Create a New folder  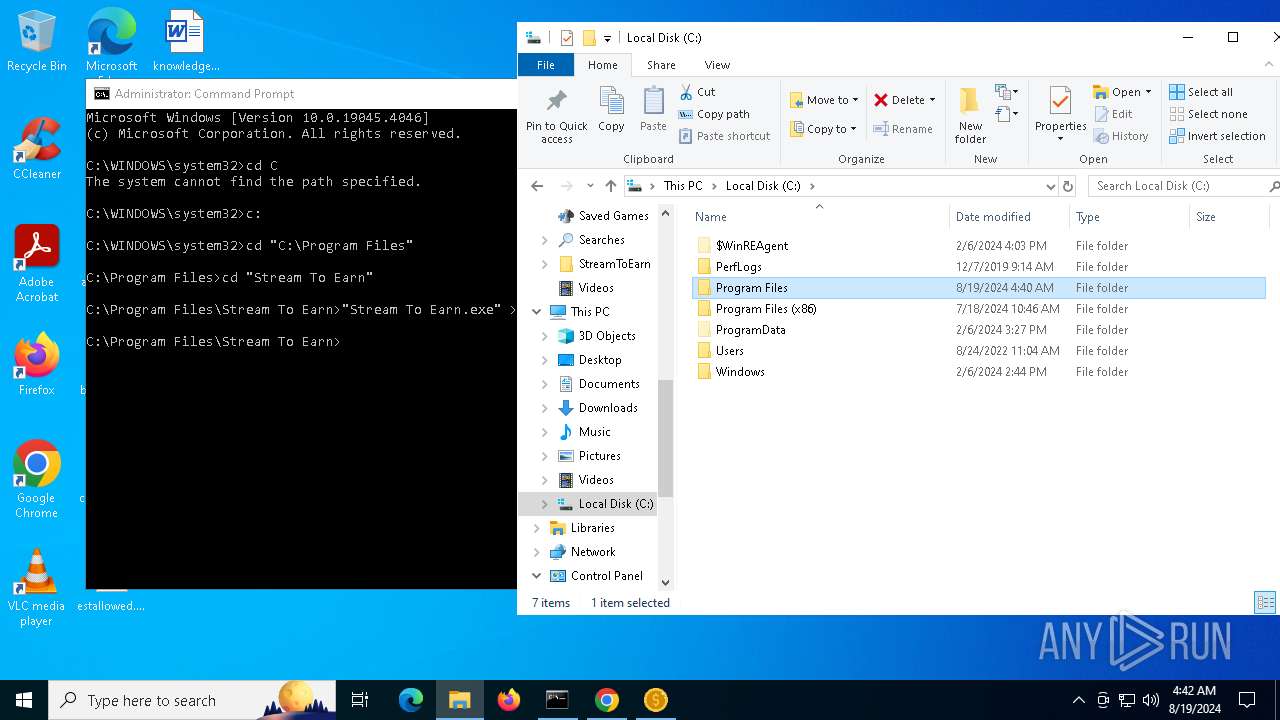(x=970, y=116)
